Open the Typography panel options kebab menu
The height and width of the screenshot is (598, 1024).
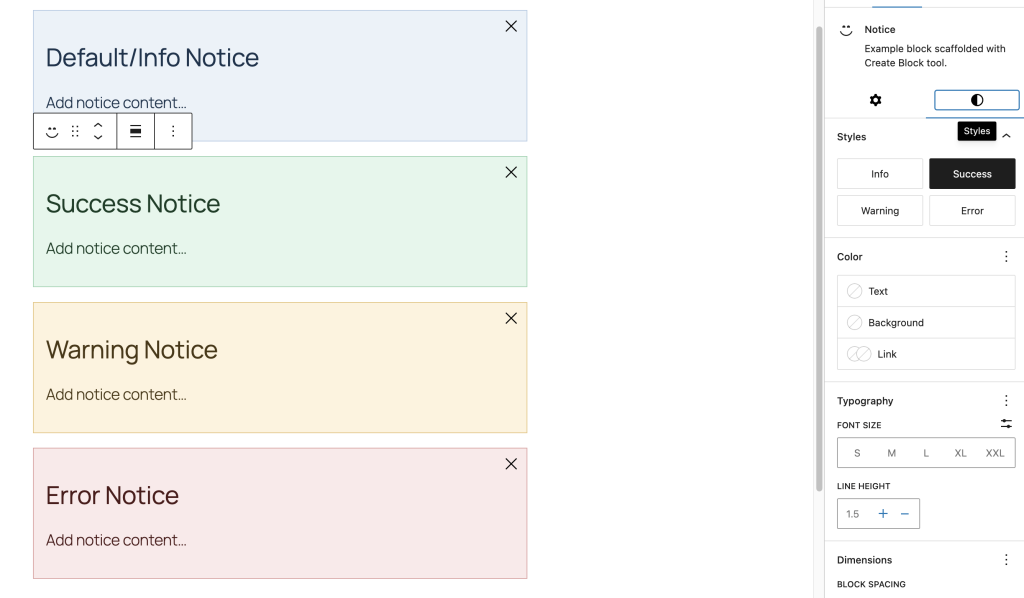coord(1007,400)
